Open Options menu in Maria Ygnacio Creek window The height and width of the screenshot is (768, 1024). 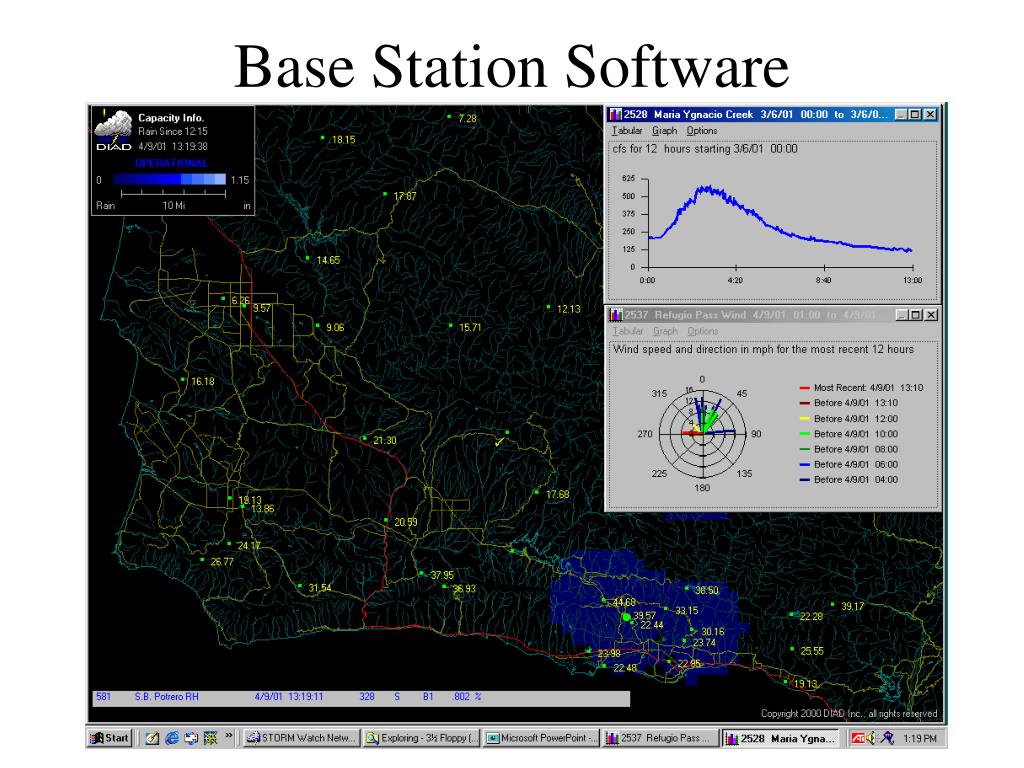pyautogui.click(x=702, y=131)
